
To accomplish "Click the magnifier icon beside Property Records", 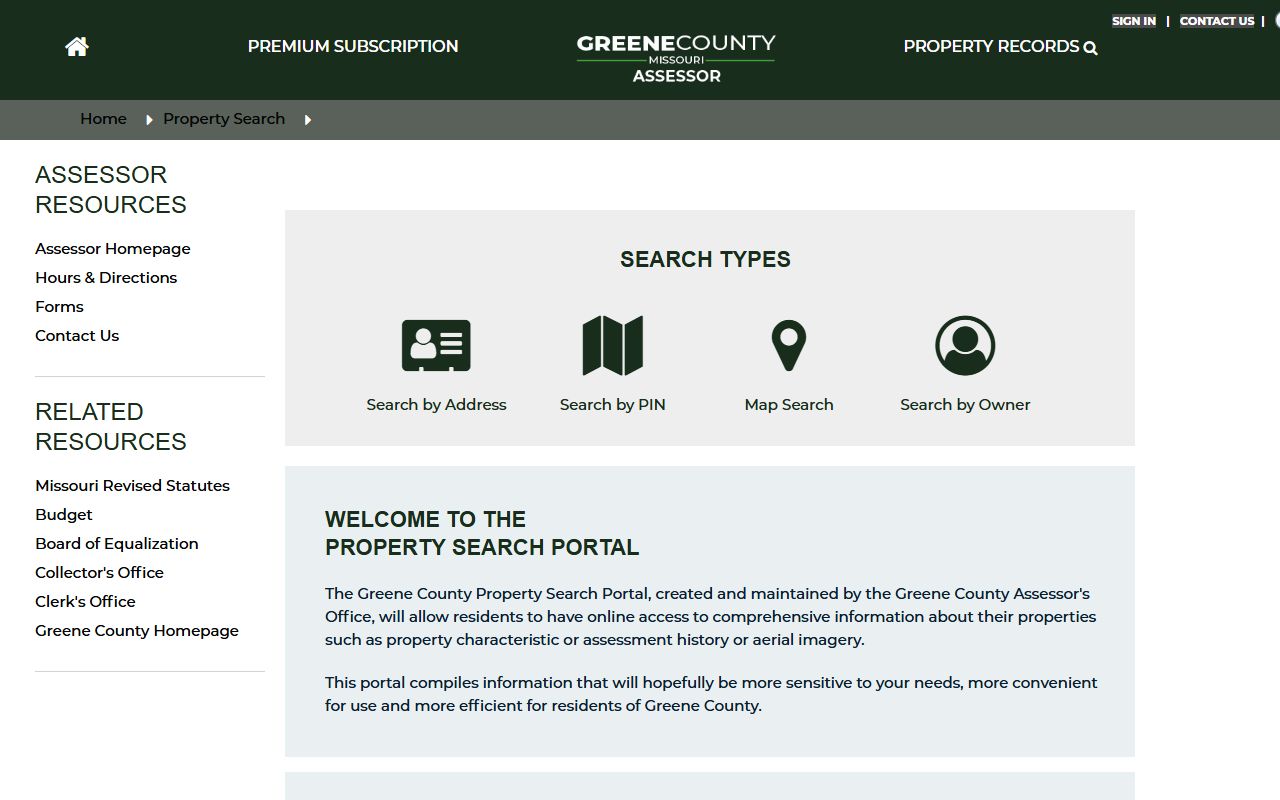I will click(1091, 48).
